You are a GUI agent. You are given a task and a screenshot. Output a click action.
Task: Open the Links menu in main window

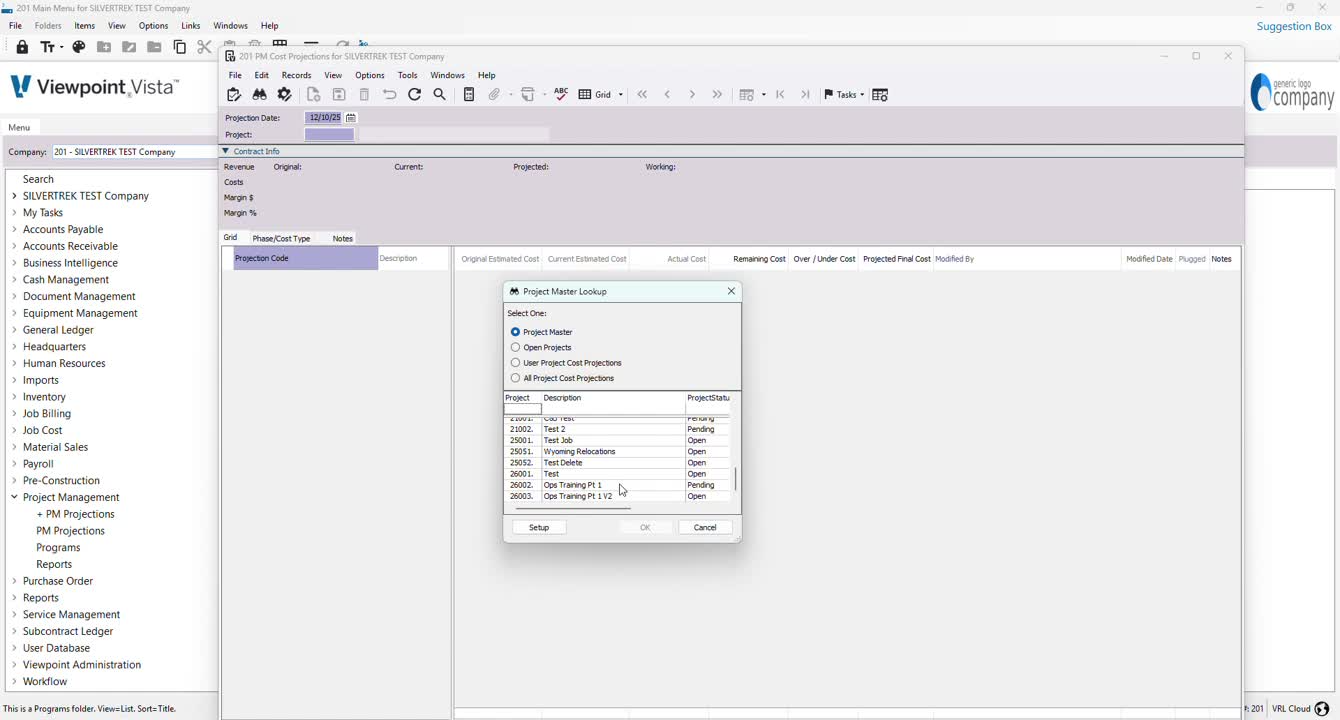[191, 26]
